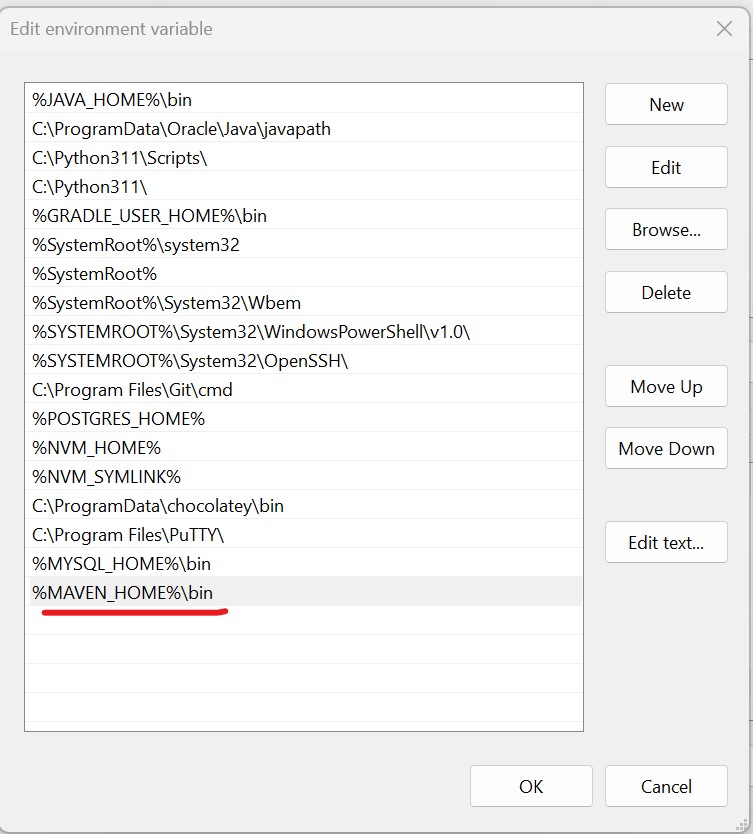Confirm changes with OK
Image resolution: width=753 pixels, height=834 pixels.
pos(531,787)
